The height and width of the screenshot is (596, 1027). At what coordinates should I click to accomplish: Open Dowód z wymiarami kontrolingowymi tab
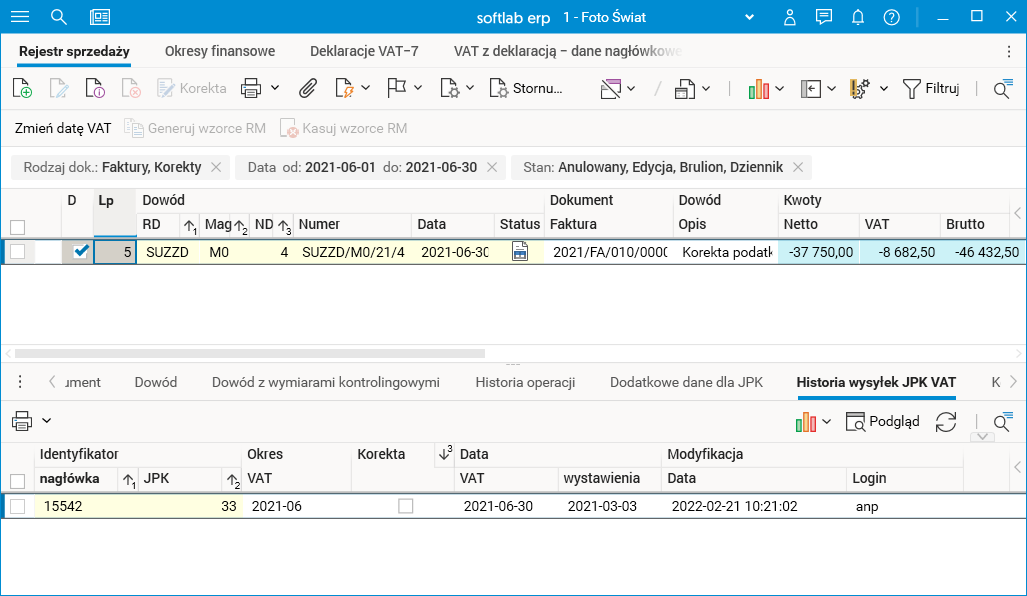click(x=326, y=382)
